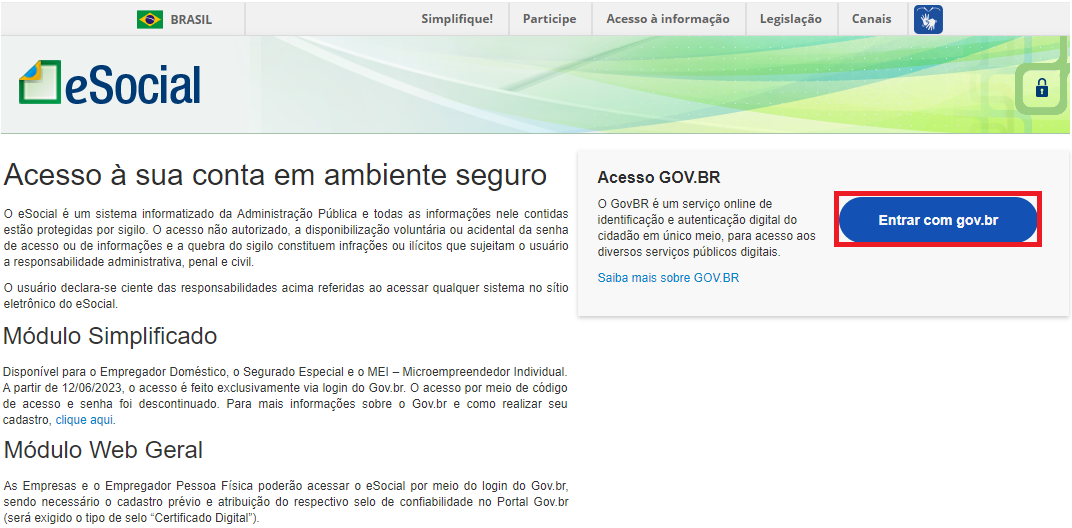Open the VLibras sign language accessibility icon
This screenshot has height=528, width=1072.
pos(928,19)
